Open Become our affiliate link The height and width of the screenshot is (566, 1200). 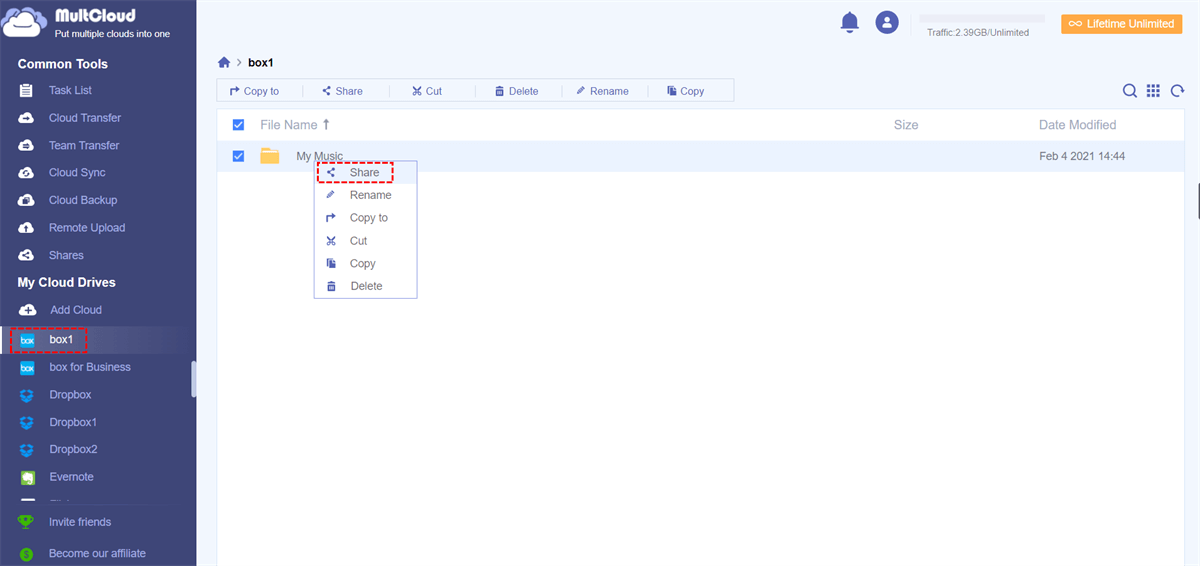pyautogui.click(x=97, y=554)
